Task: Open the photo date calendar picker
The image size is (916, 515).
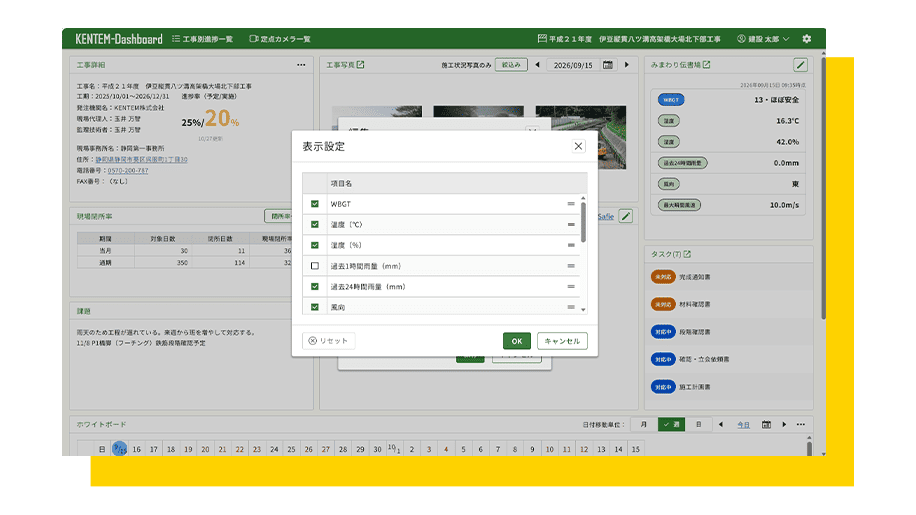Action: coord(608,65)
